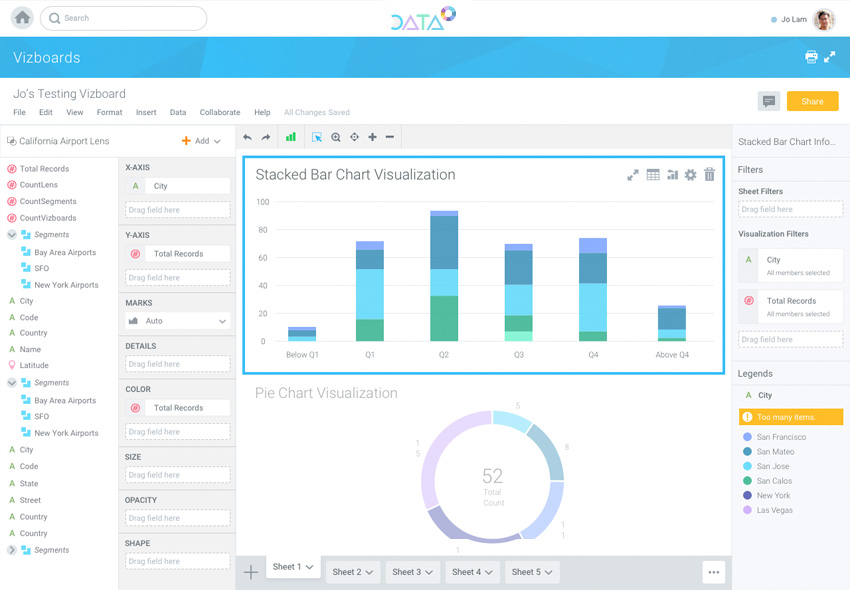Print the vizboard using printer icon
Viewport: 850px width, 590px height.
pyautogui.click(x=811, y=57)
